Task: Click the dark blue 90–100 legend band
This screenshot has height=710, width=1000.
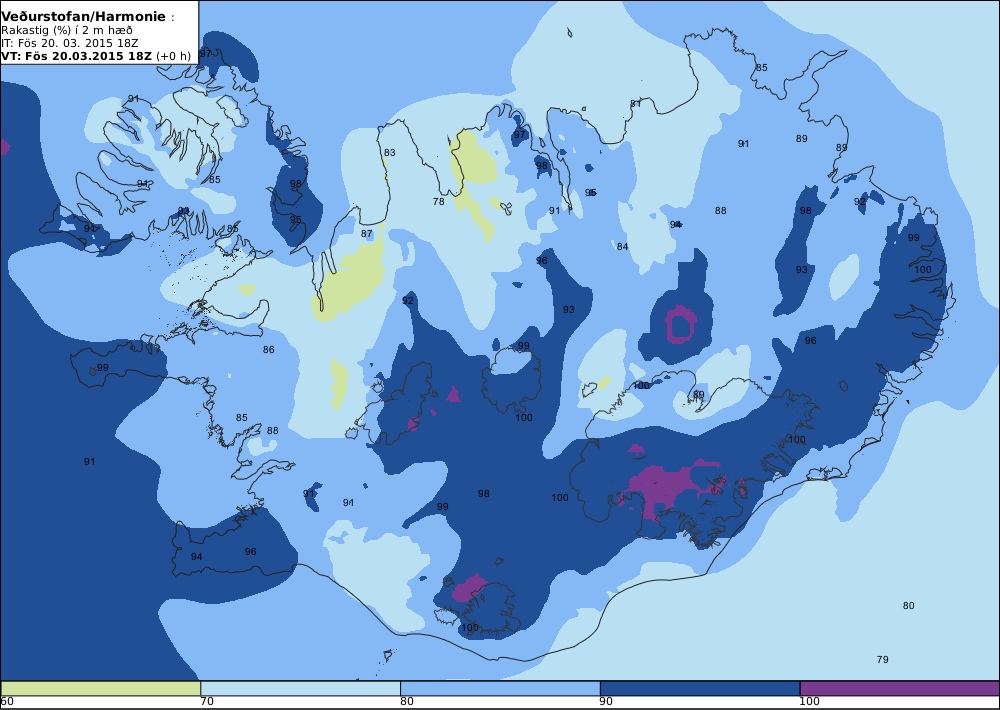Action: click(x=700, y=688)
